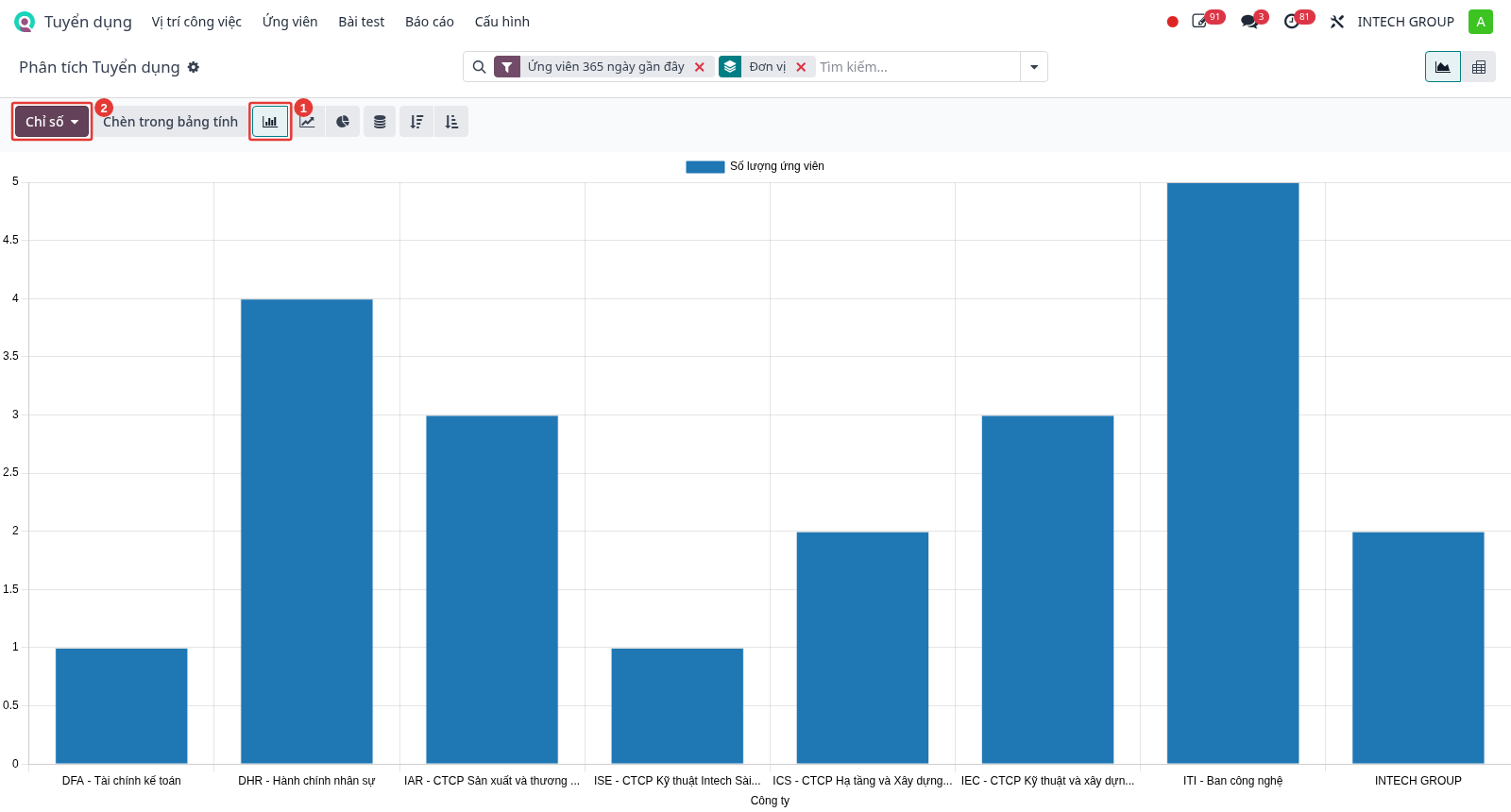Screen dimensions: 1511x812
Task: Click the Tuyển dụng app title
Action: click(x=88, y=22)
